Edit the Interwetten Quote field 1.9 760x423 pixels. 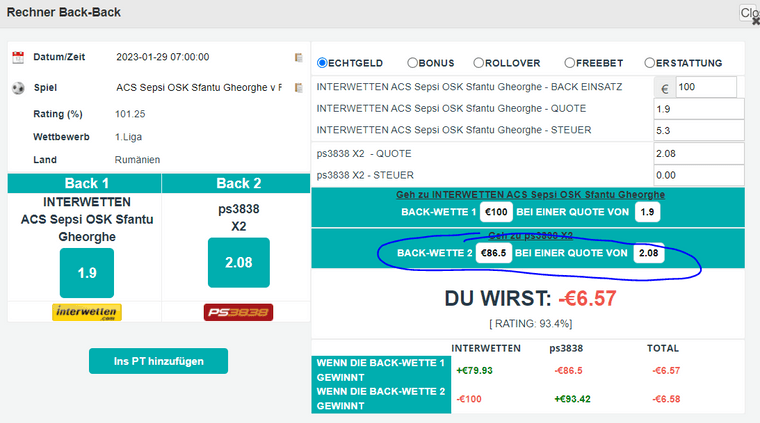pyautogui.click(x=699, y=109)
